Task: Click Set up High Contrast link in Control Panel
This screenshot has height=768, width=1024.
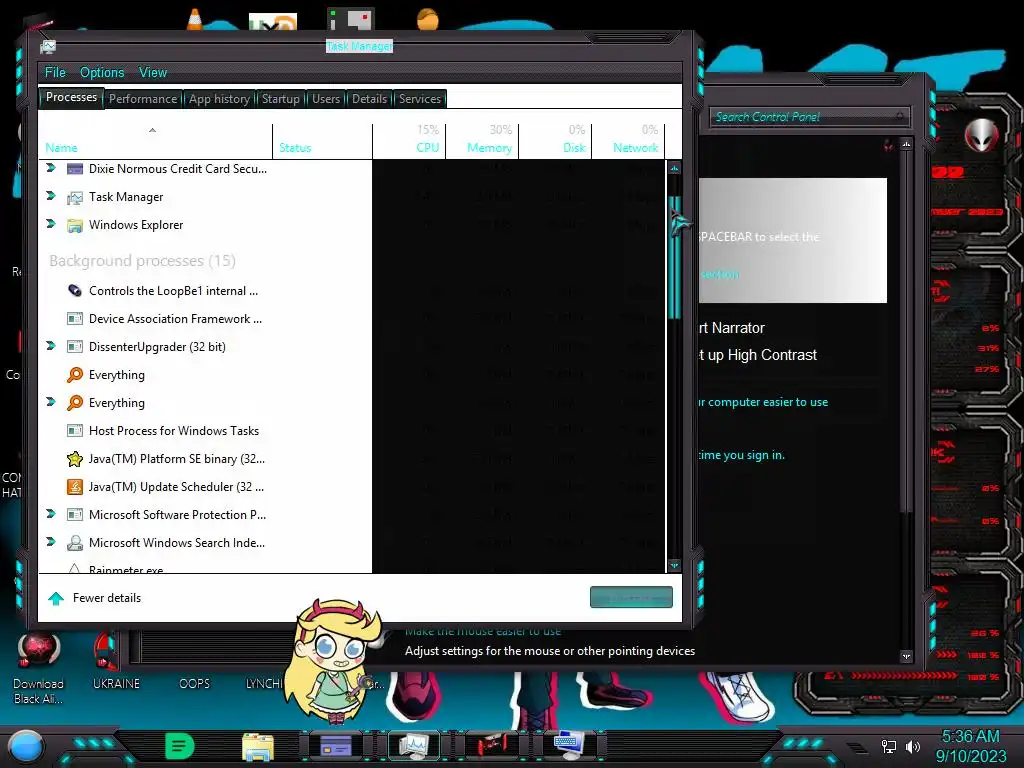Action: 758,355
